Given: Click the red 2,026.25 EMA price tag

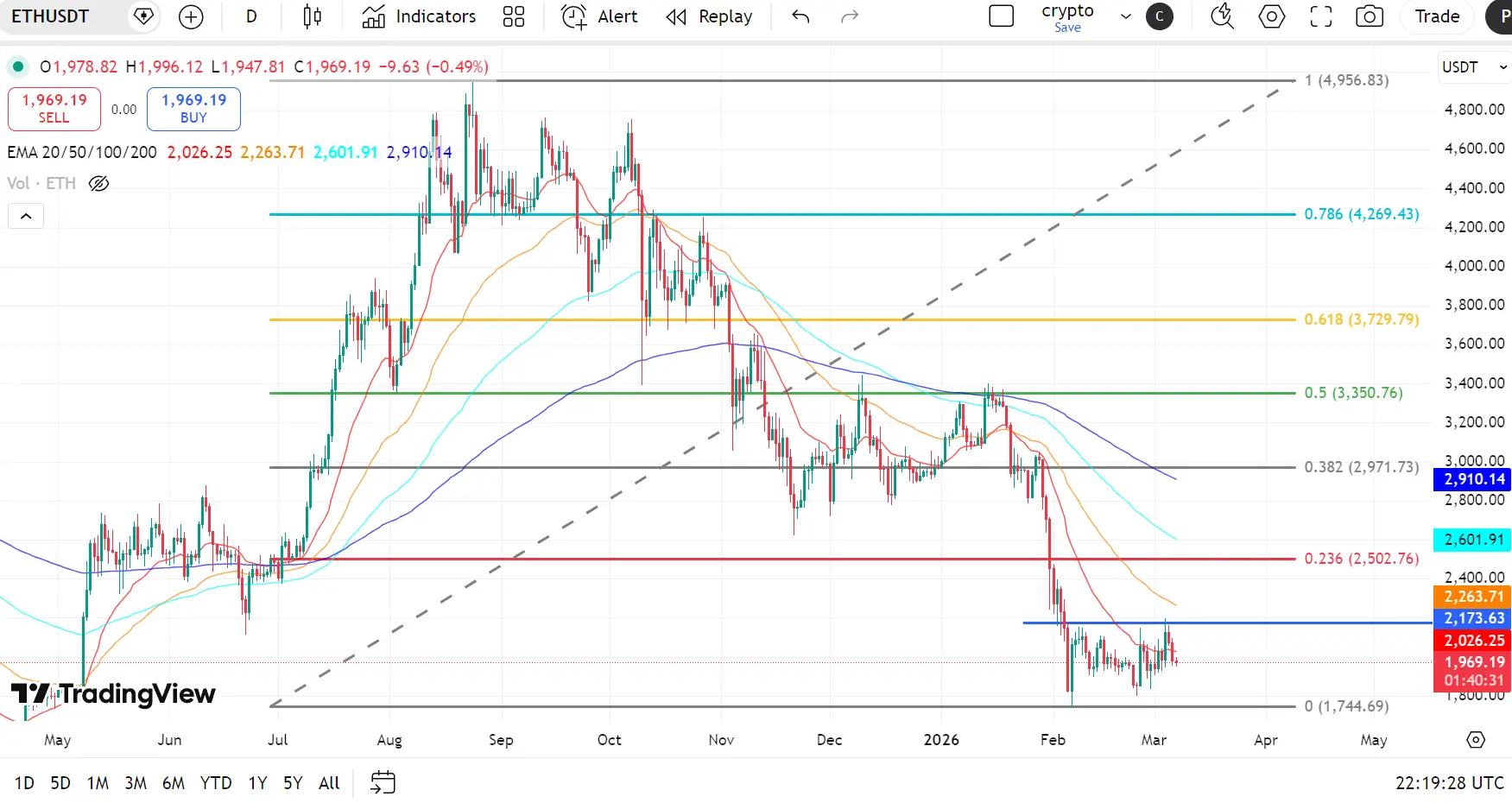Looking at the screenshot, I should pos(1474,641).
